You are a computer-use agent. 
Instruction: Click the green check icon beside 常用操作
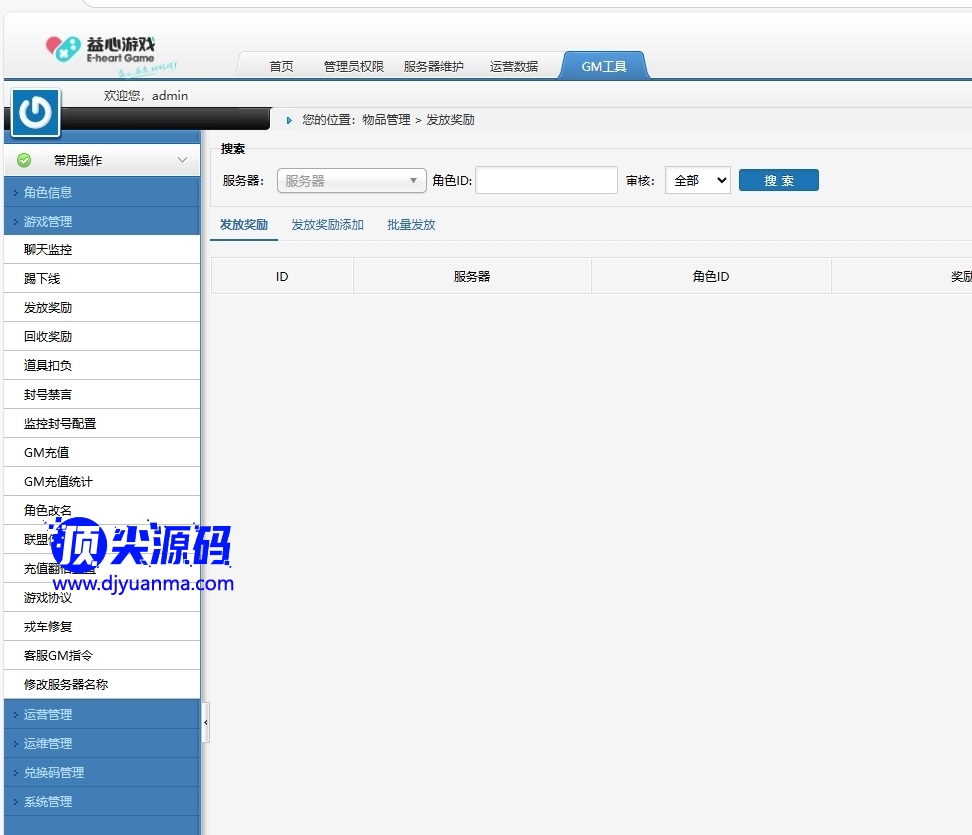click(24, 160)
